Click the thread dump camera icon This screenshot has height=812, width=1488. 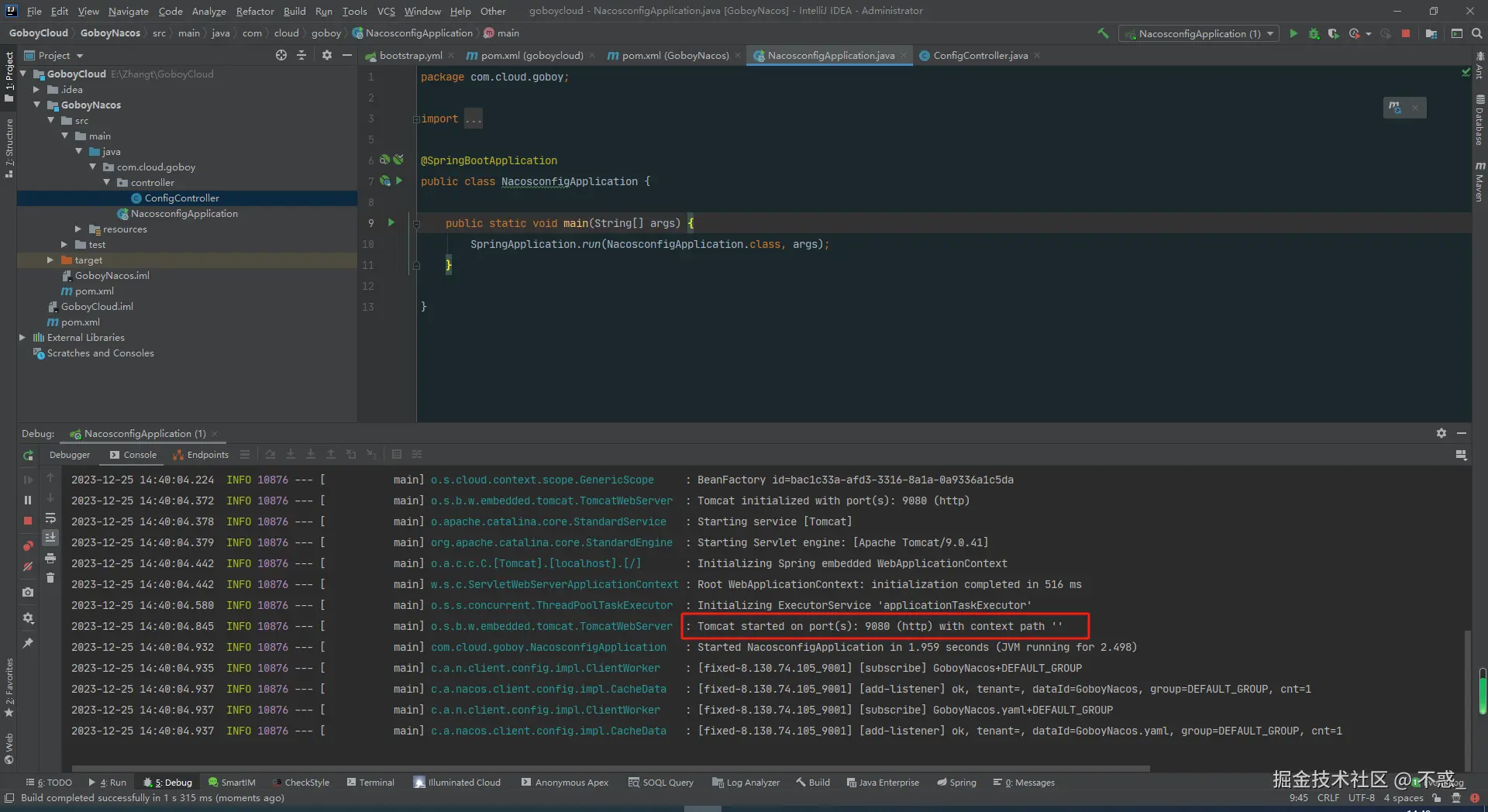click(28, 592)
